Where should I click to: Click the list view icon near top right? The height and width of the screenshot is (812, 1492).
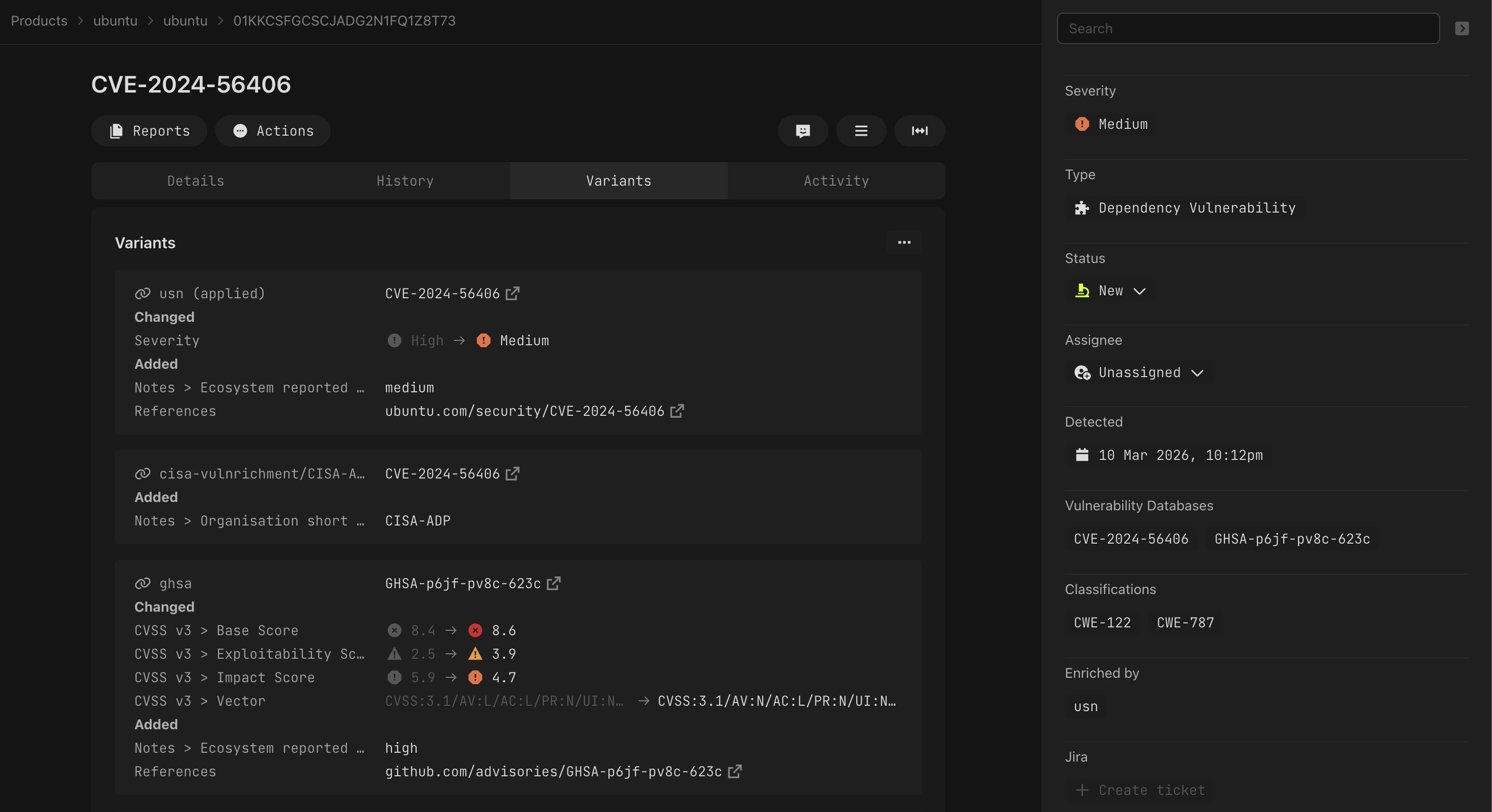[x=861, y=131]
